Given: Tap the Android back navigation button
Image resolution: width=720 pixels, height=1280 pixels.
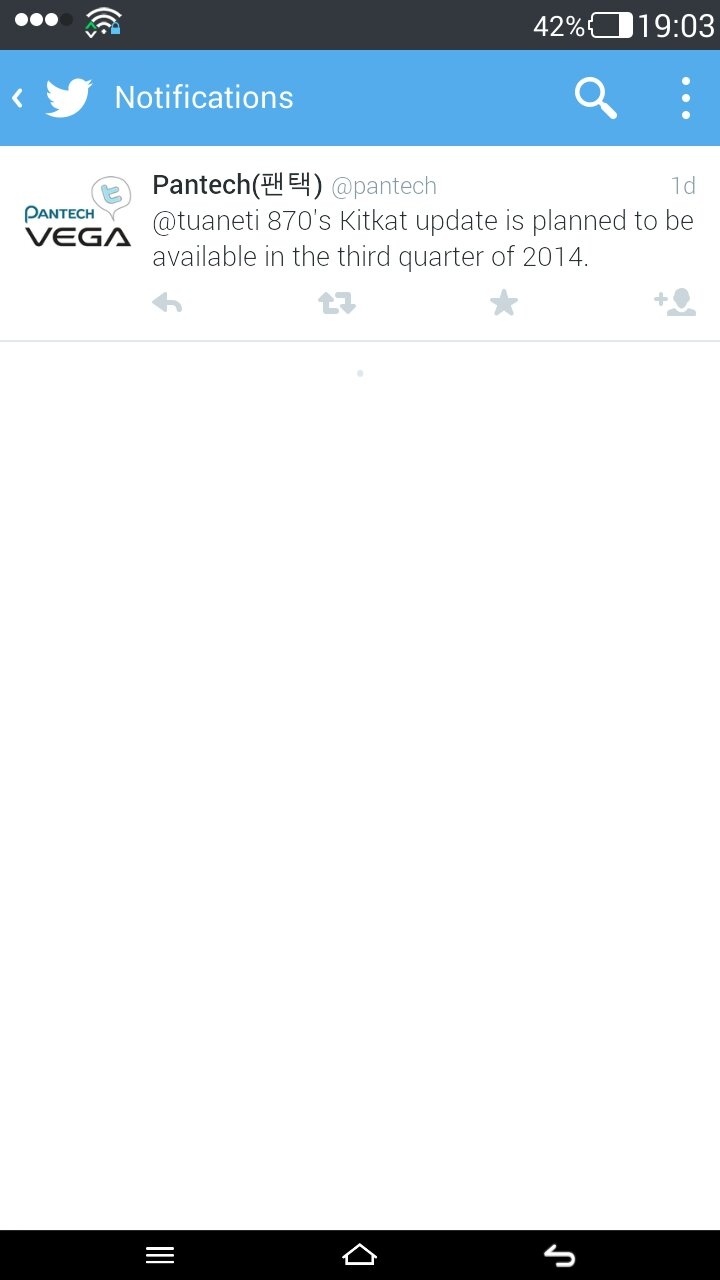Looking at the screenshot, I should click(559, 1255).
